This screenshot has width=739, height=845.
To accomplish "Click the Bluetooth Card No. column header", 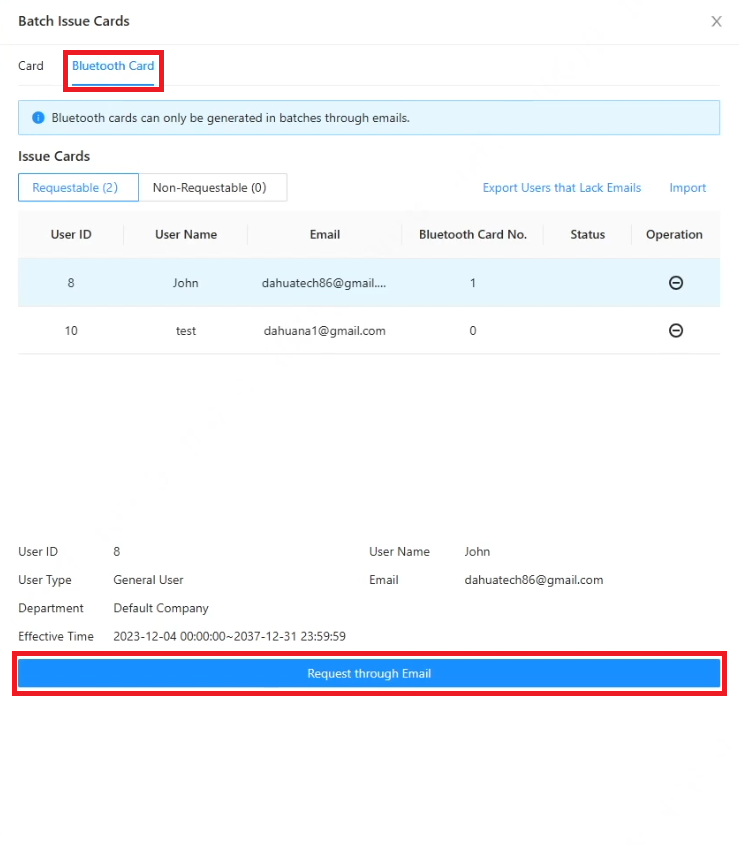I will (473, 234).
